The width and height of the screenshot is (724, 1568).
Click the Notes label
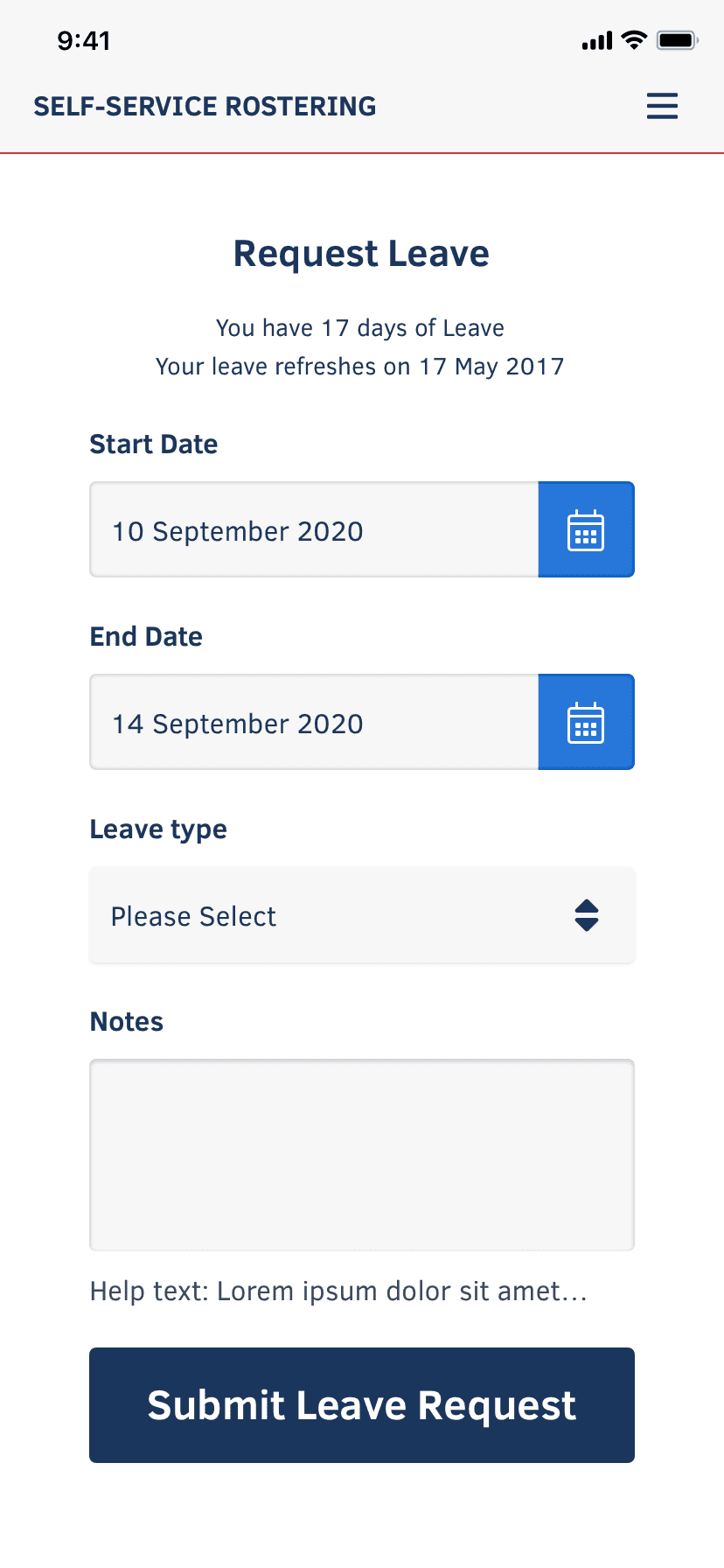[x=127, y=1022]
